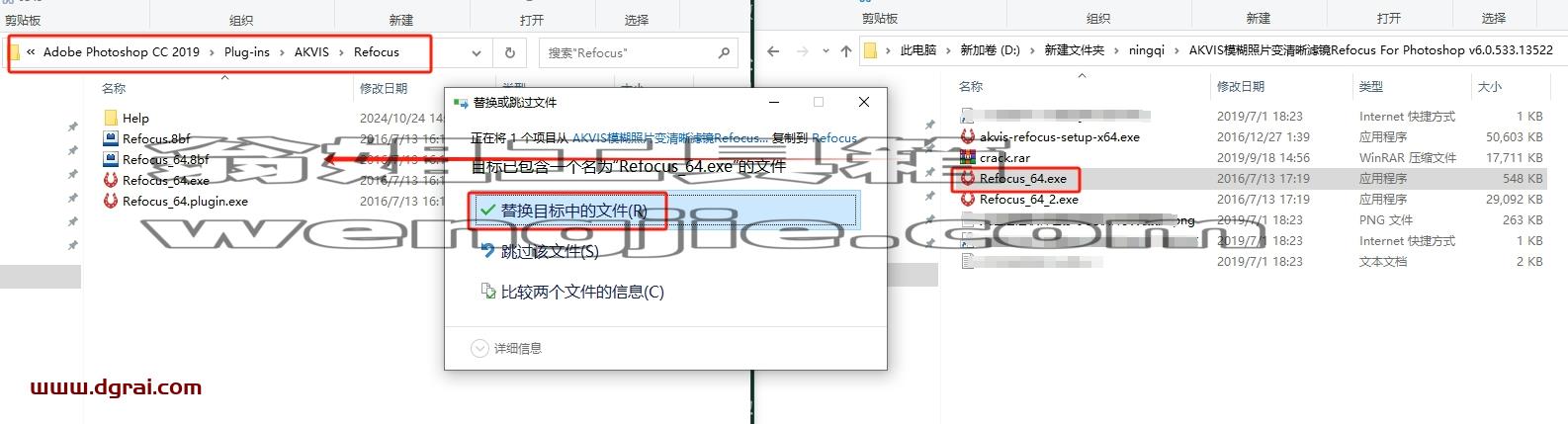1568x424 pixels.
Task: Click the 50,603 KB size value
Action: 1514,136
